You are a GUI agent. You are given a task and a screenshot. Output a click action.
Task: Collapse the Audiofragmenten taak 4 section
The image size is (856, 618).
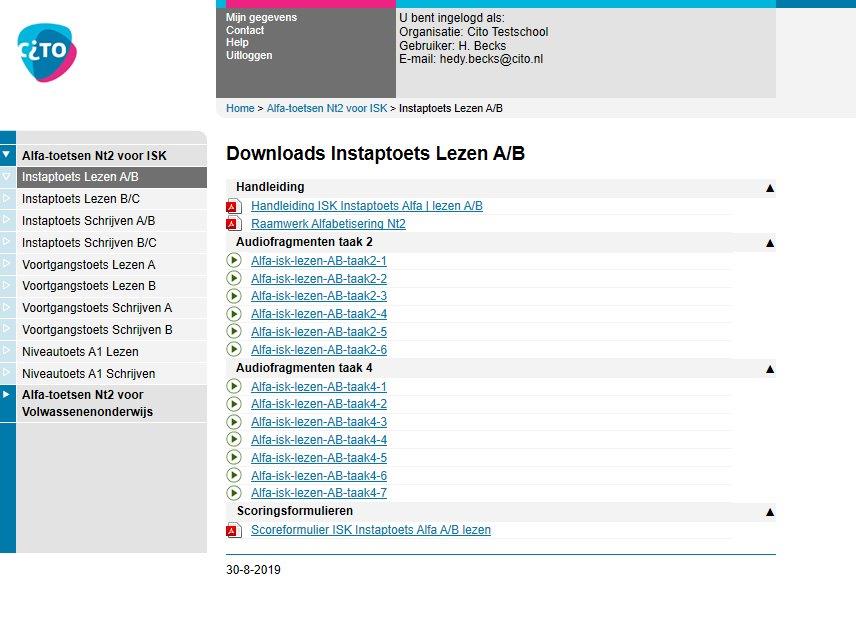click(769, 368)
